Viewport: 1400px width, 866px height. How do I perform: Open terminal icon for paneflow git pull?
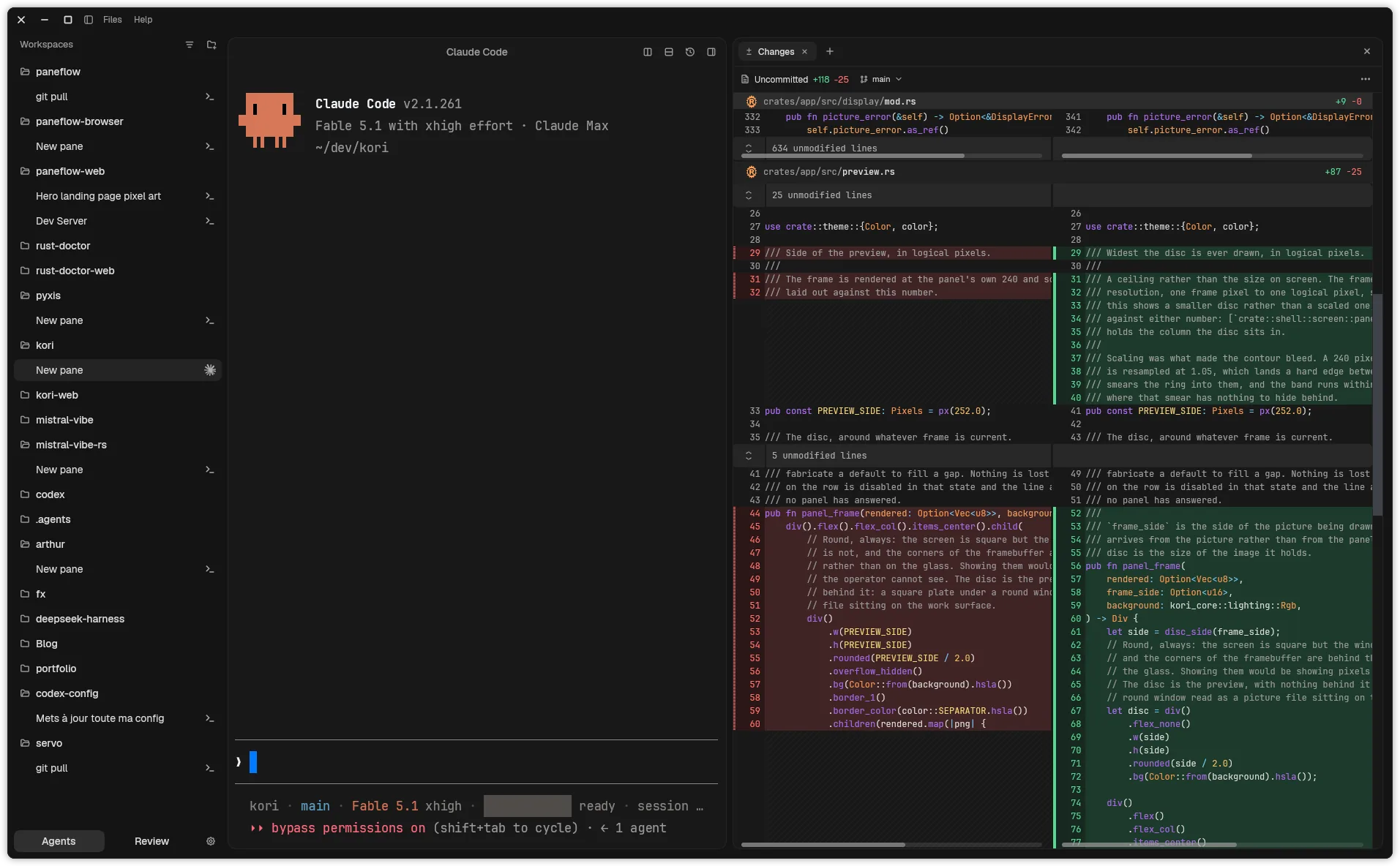[210, 97]
